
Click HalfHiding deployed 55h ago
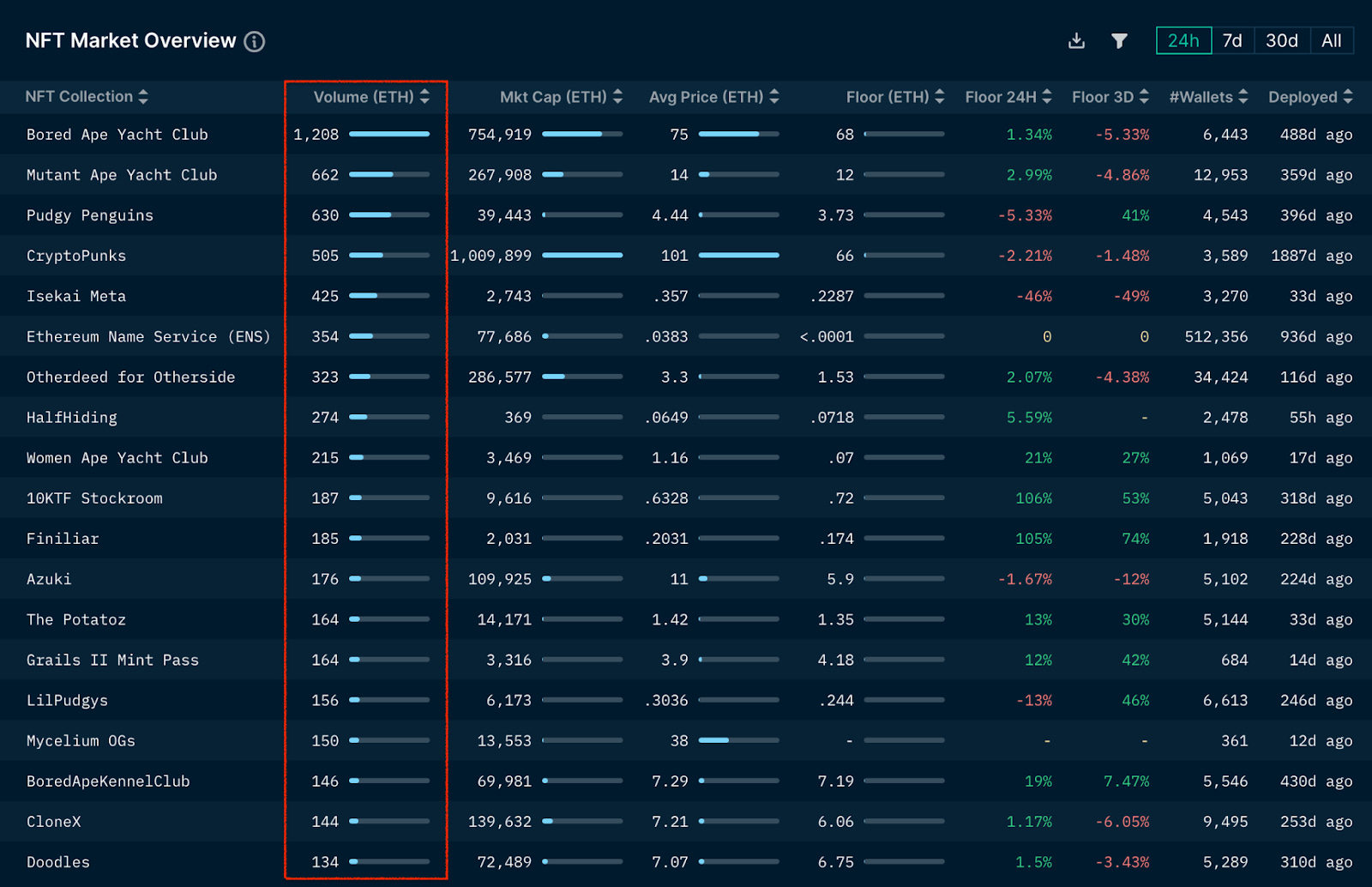pos(1321,418)
